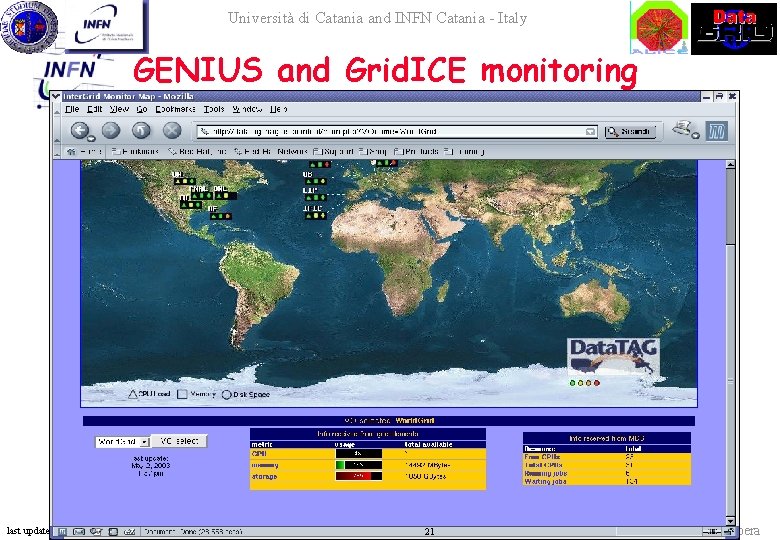Click the Search button

pyautogui.click(x=630, y=132)
